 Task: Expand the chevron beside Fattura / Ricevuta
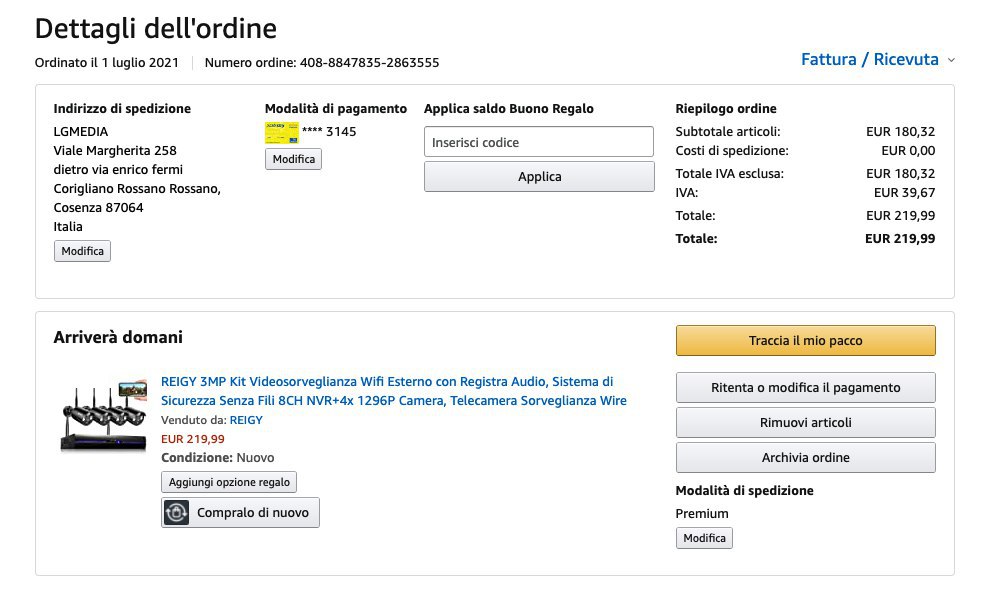951,60
